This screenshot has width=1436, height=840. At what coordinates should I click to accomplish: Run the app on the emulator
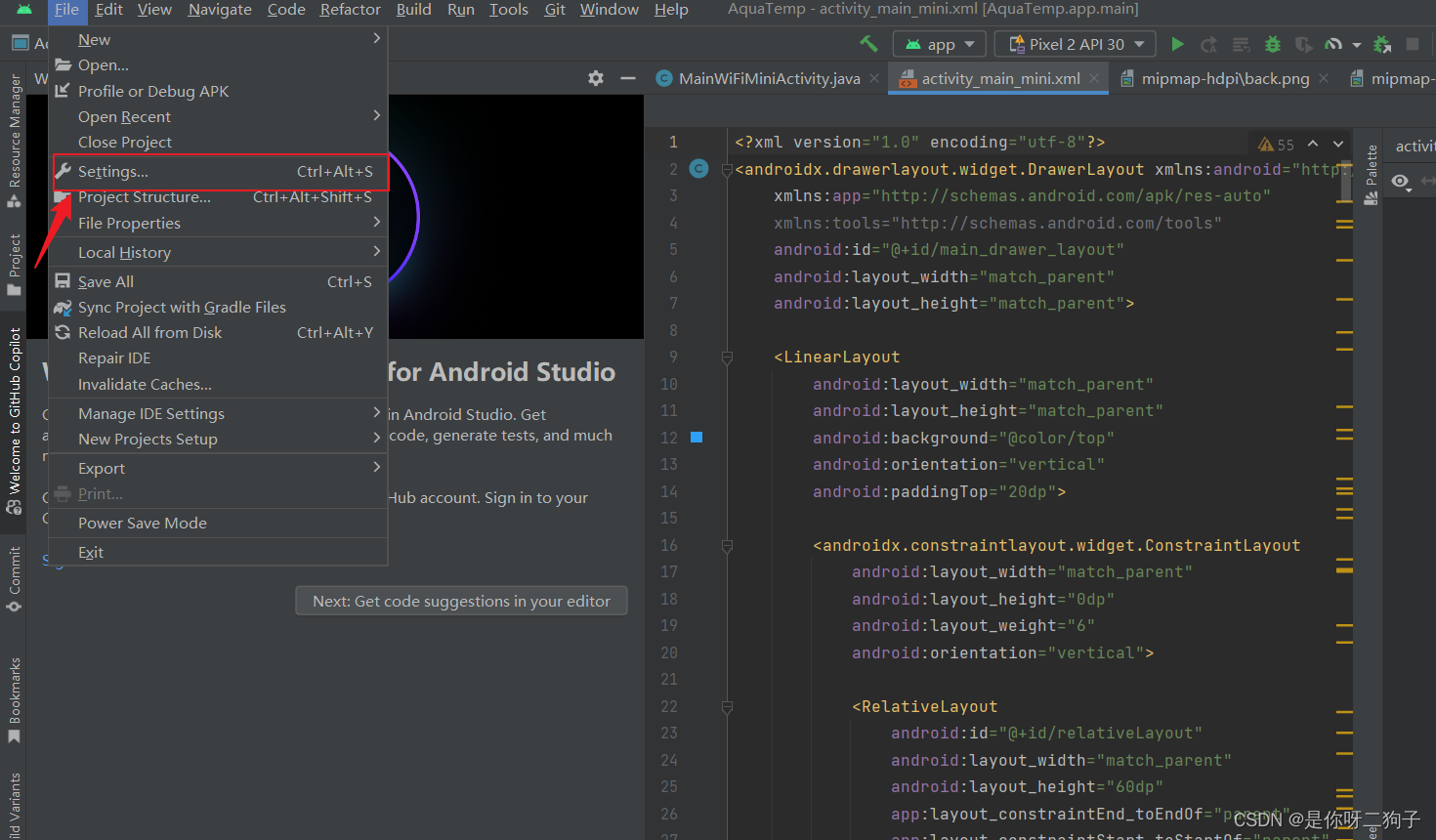[x=1177, y=44]
